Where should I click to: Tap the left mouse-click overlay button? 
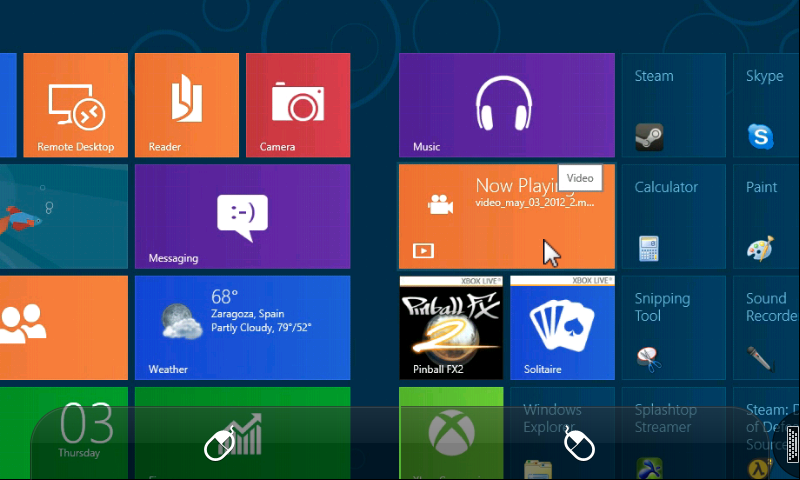pos(220,444)
